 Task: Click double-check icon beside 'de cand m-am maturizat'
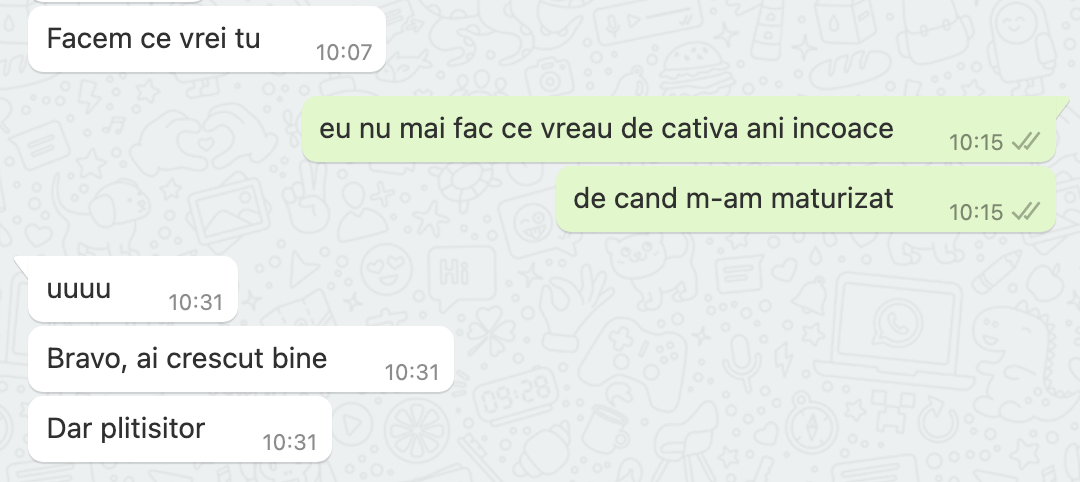point(1026,211)
